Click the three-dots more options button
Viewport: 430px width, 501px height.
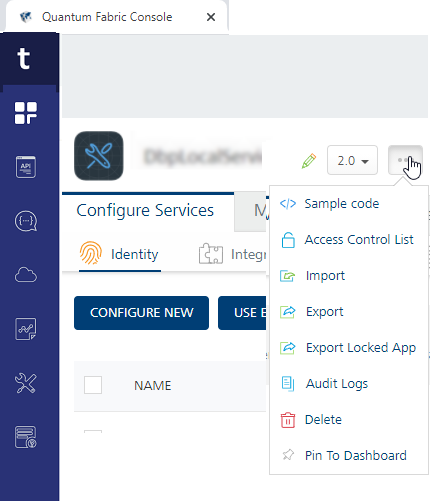[405, 160]
